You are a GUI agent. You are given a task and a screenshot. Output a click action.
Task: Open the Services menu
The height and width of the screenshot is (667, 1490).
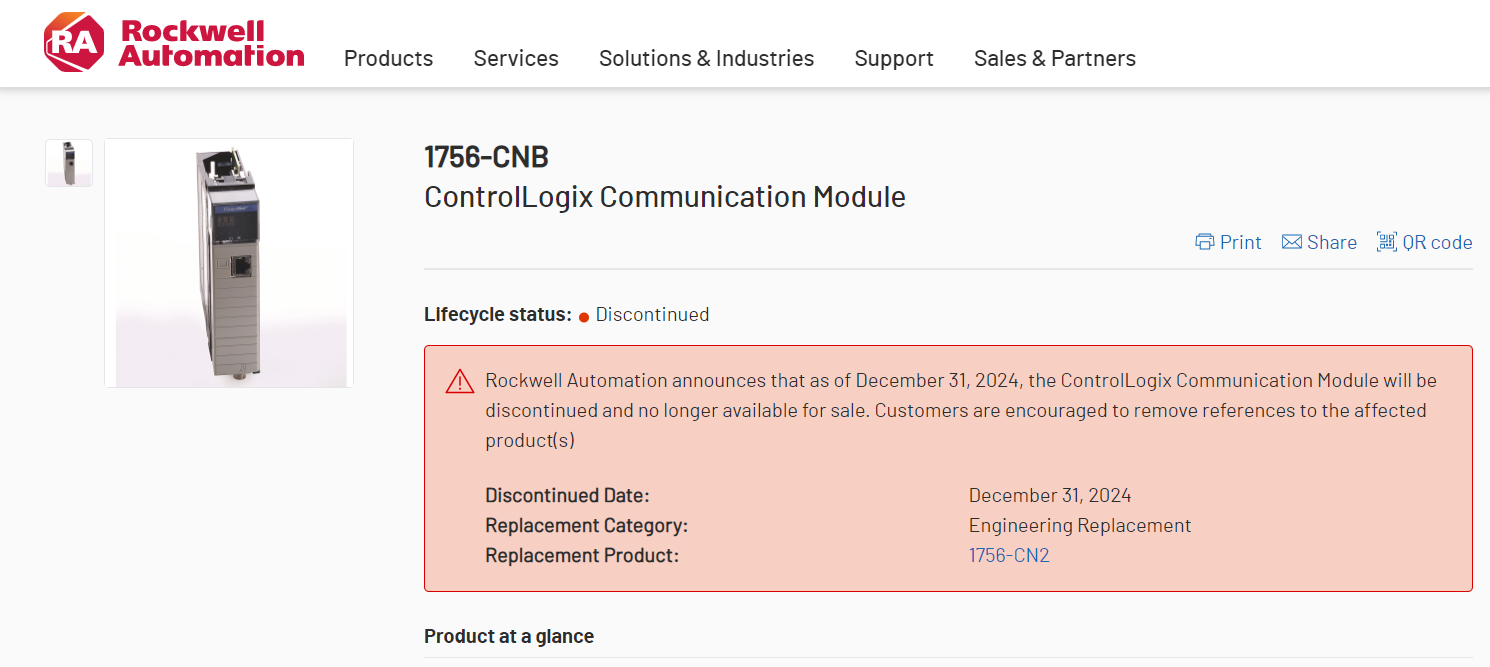(516, 58)
